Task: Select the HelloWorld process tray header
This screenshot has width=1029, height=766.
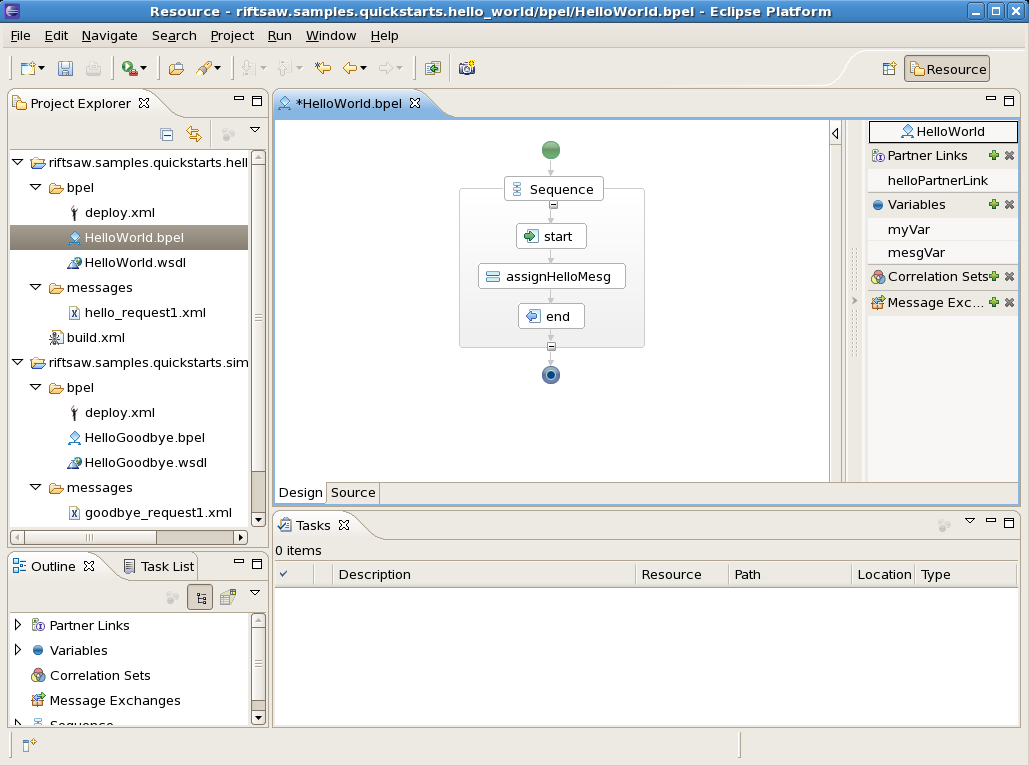Action: (943, 131)
